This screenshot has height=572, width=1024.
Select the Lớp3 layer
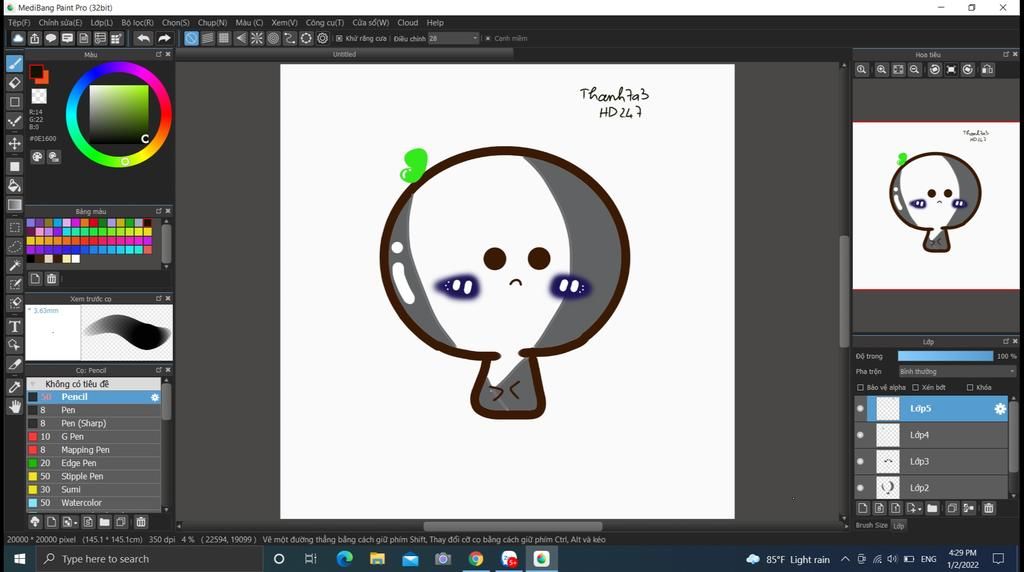point(931,462)
